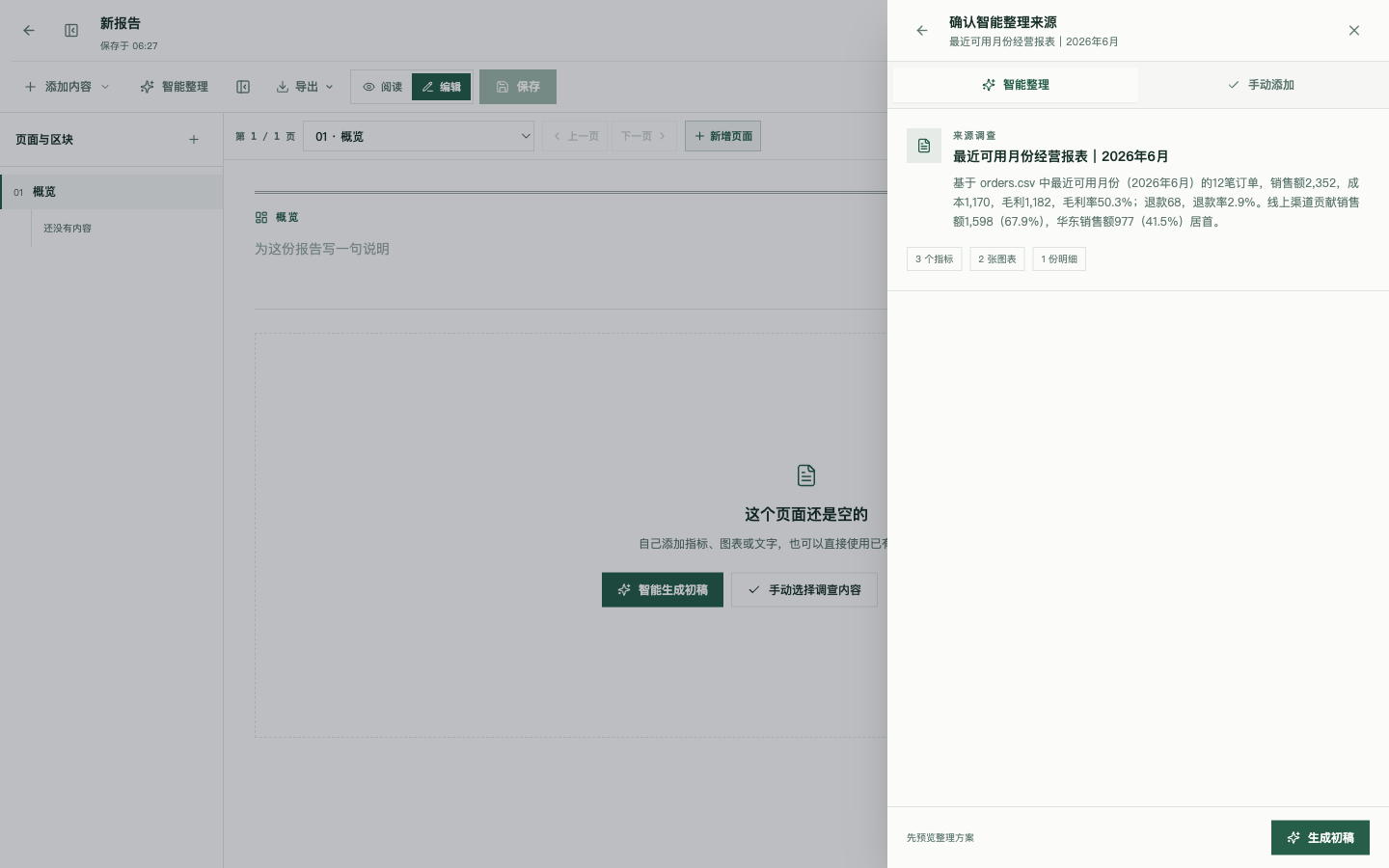This screenshot has height=868, width=1389.
Task: Click the 智能整理 toolbar button
Action: (175, 87)
